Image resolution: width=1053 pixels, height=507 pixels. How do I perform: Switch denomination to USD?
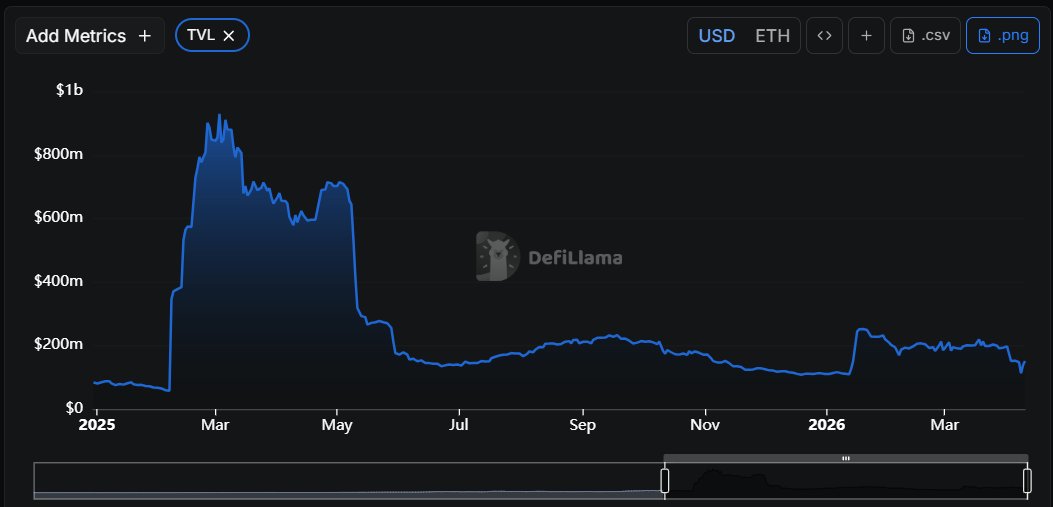pos(716,36)
